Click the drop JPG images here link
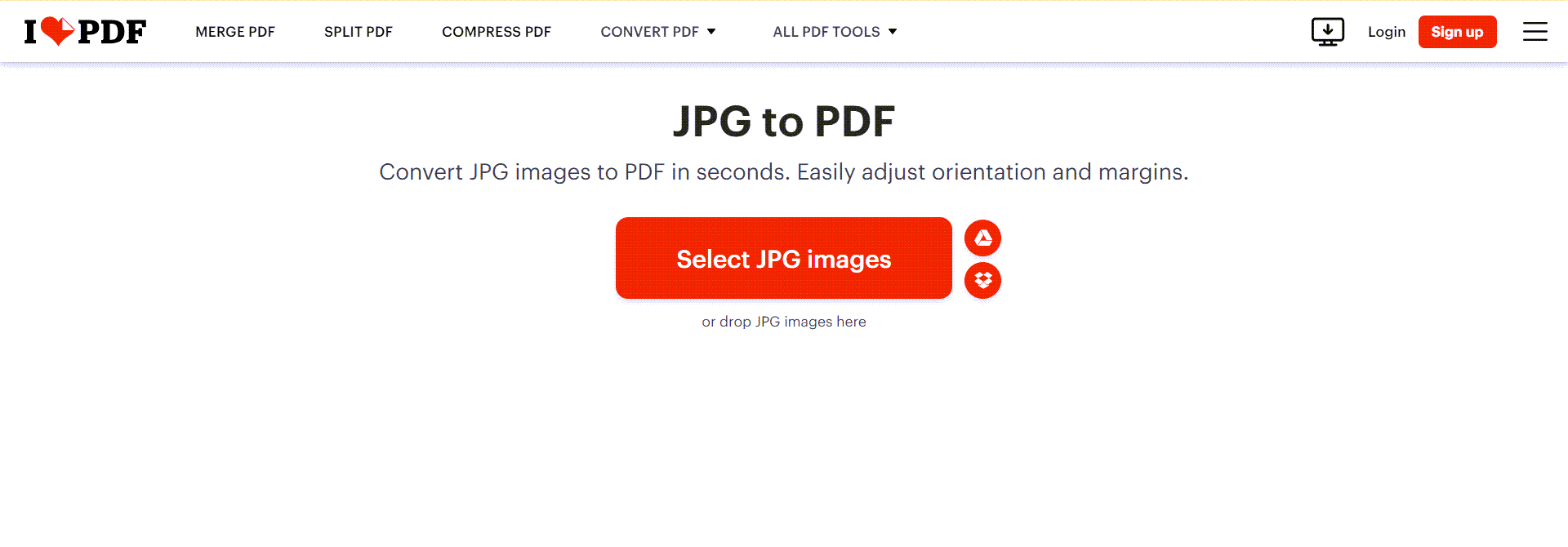The width and height of the screenshot is (1568, 547). coord(783,321)
